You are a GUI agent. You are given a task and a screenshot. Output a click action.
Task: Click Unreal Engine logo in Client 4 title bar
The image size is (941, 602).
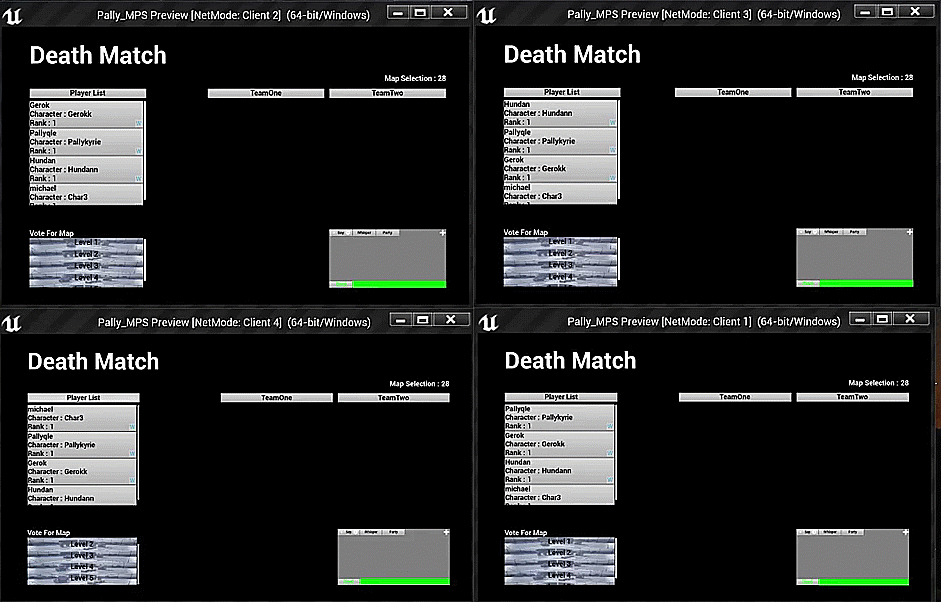click(11, 323)
